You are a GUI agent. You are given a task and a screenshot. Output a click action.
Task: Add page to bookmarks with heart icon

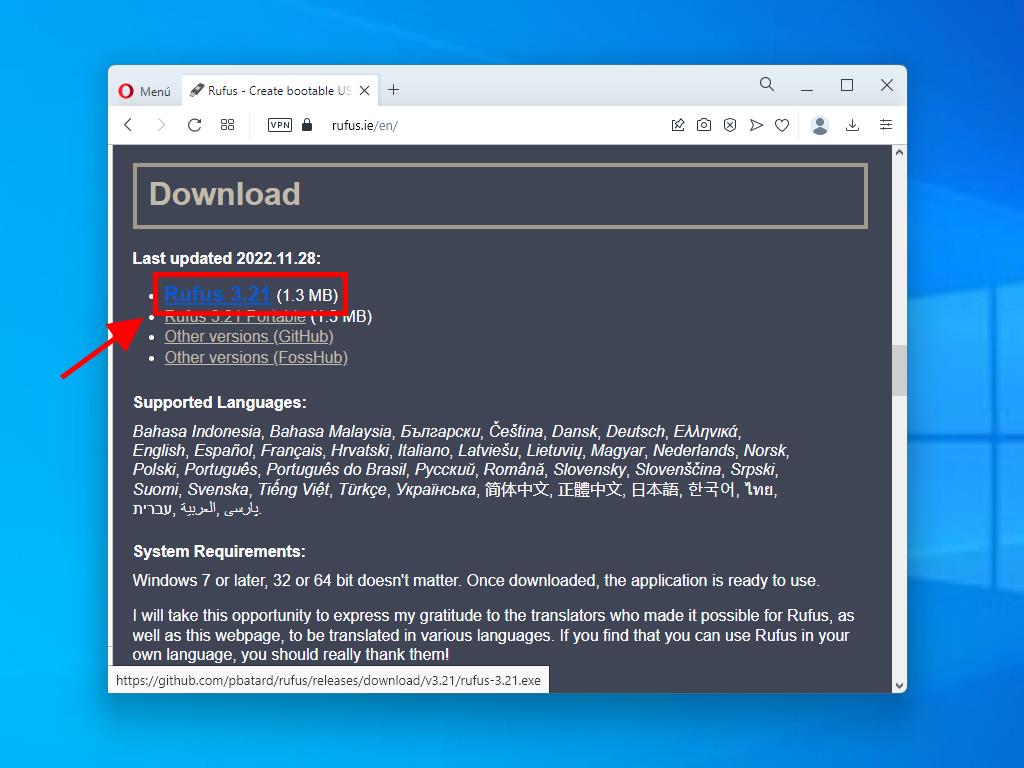point(782,125)
